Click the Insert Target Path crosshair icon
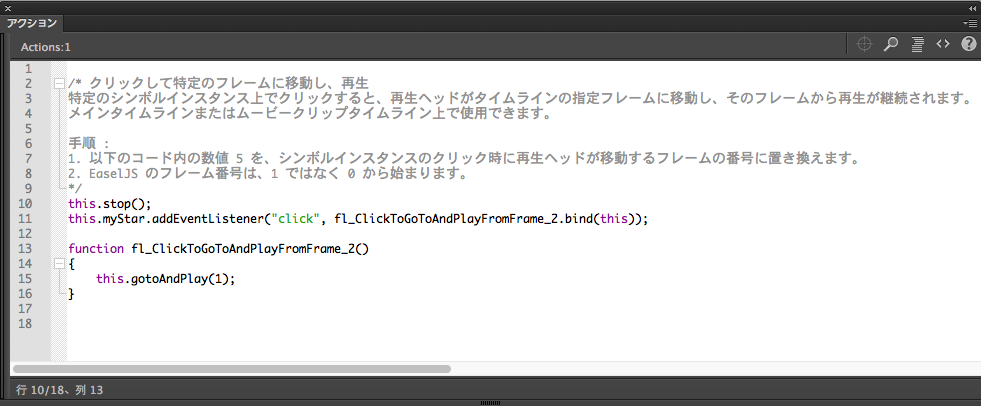Screen dimensions: 981x406 tap(864, 44)
